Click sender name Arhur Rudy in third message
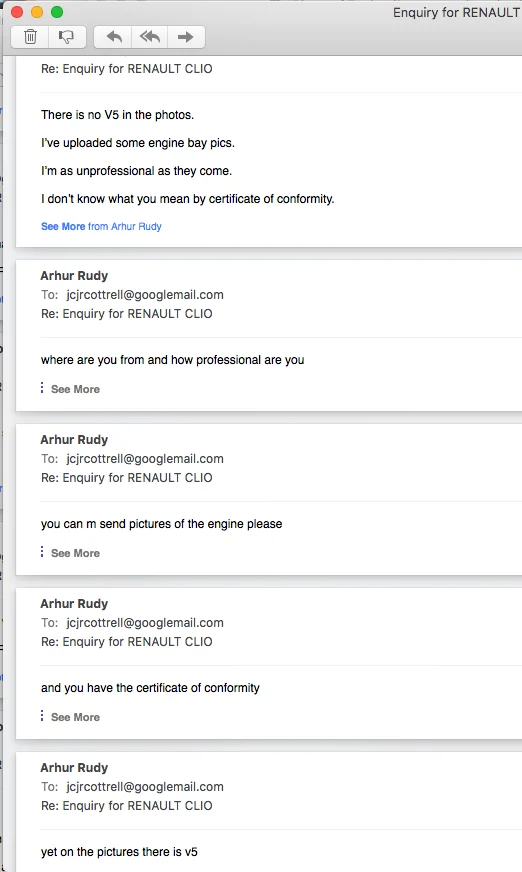This screenshot has width=522, height=872. 74,440
